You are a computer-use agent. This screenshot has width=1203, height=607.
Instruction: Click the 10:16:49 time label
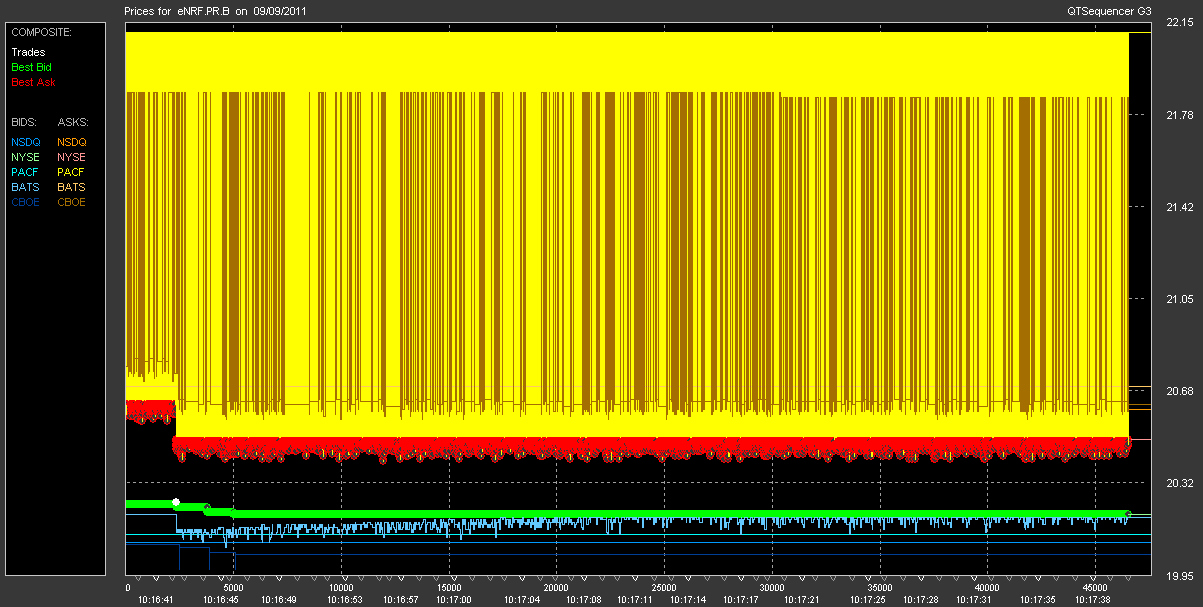click(279, 600)
